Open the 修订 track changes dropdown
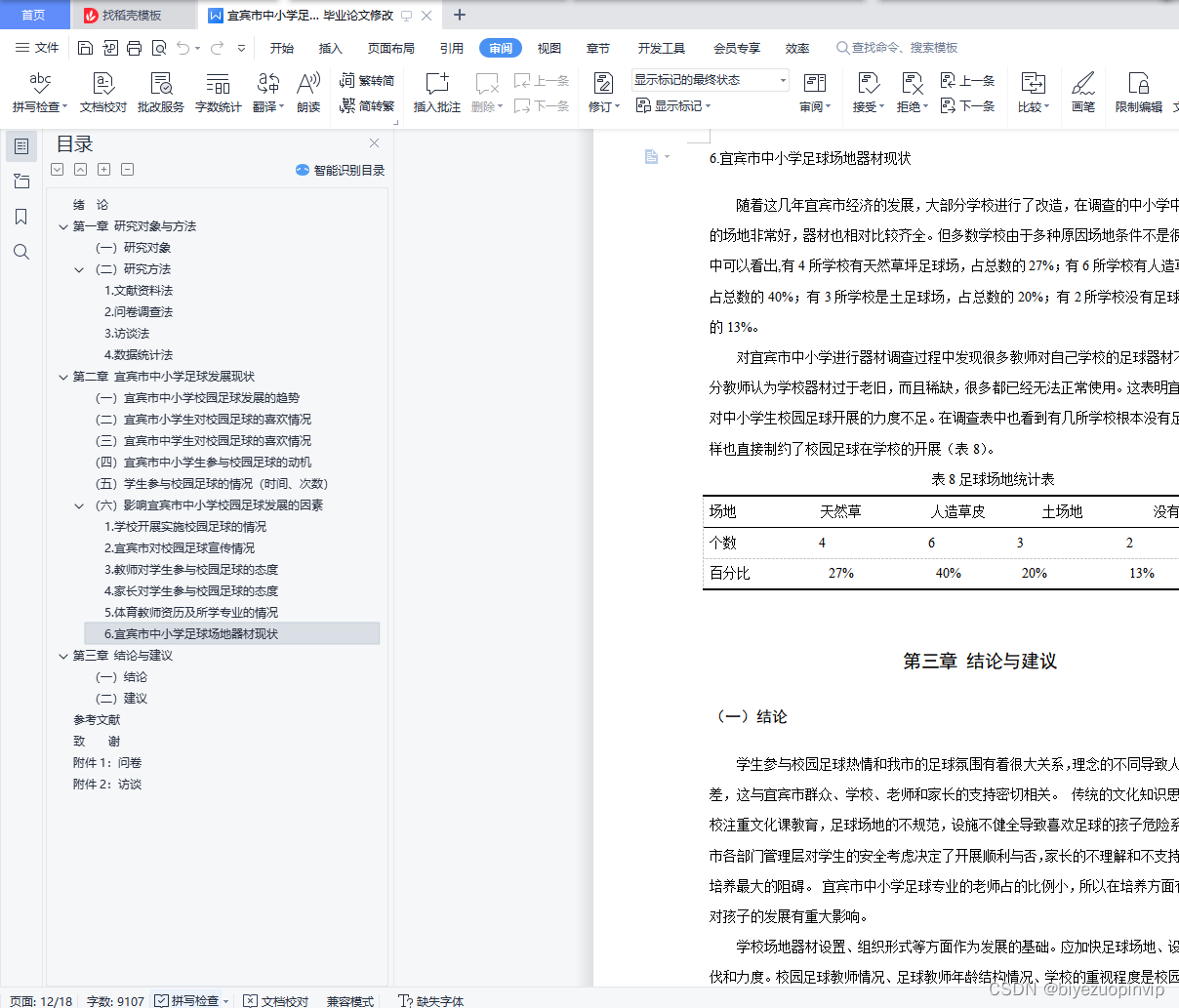The height and width of the screenshot is (1008, 1179). [604, 106]
